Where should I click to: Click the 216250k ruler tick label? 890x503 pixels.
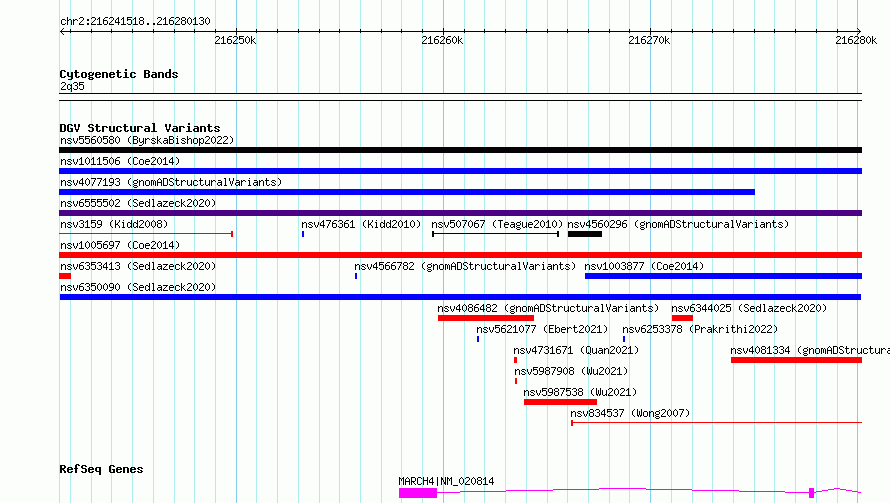[x=235, y=40]
